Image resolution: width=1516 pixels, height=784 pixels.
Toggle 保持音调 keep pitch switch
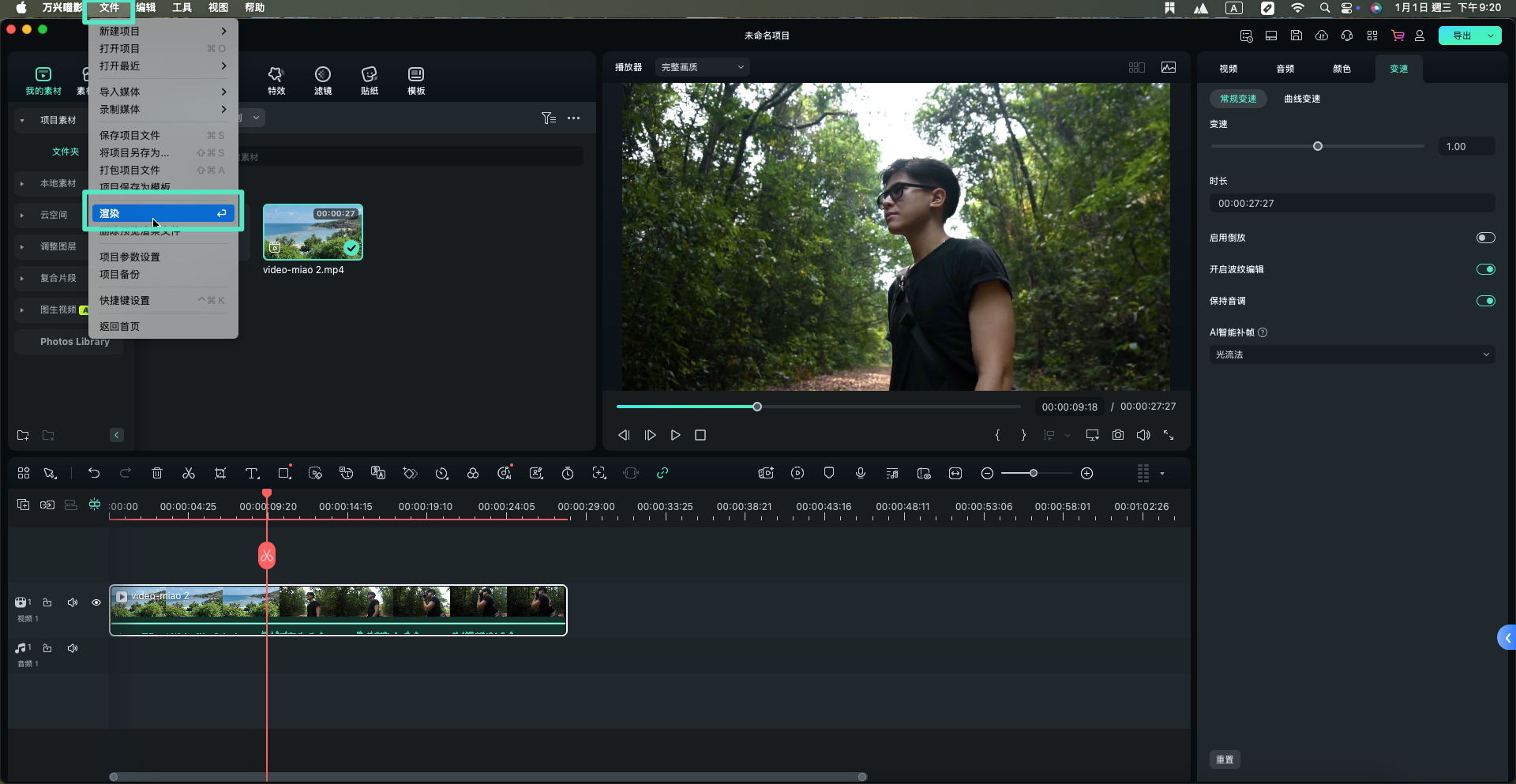click(x=1486, y=301)
